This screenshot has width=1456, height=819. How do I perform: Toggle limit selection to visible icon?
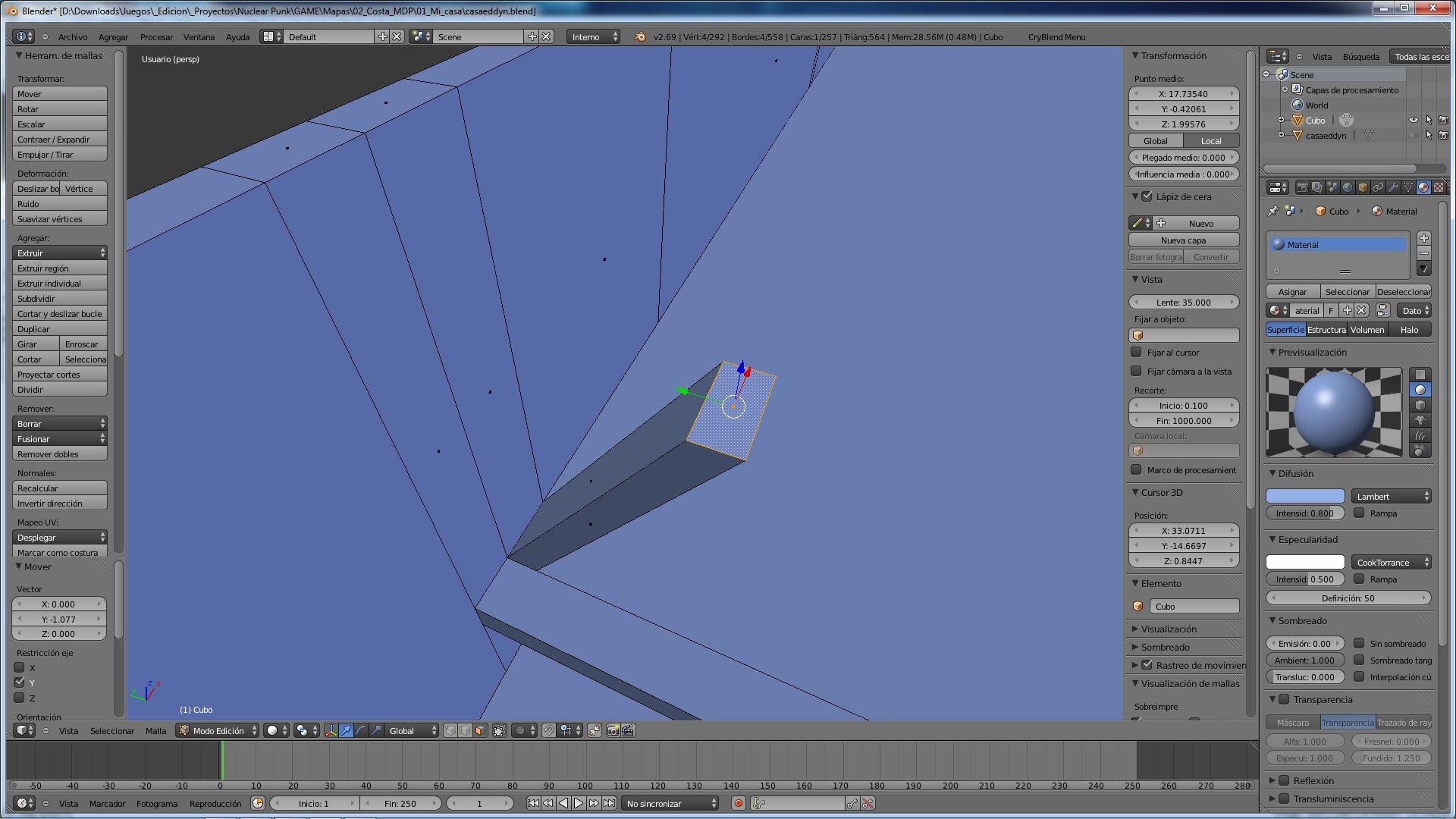[x=500, y=730]
